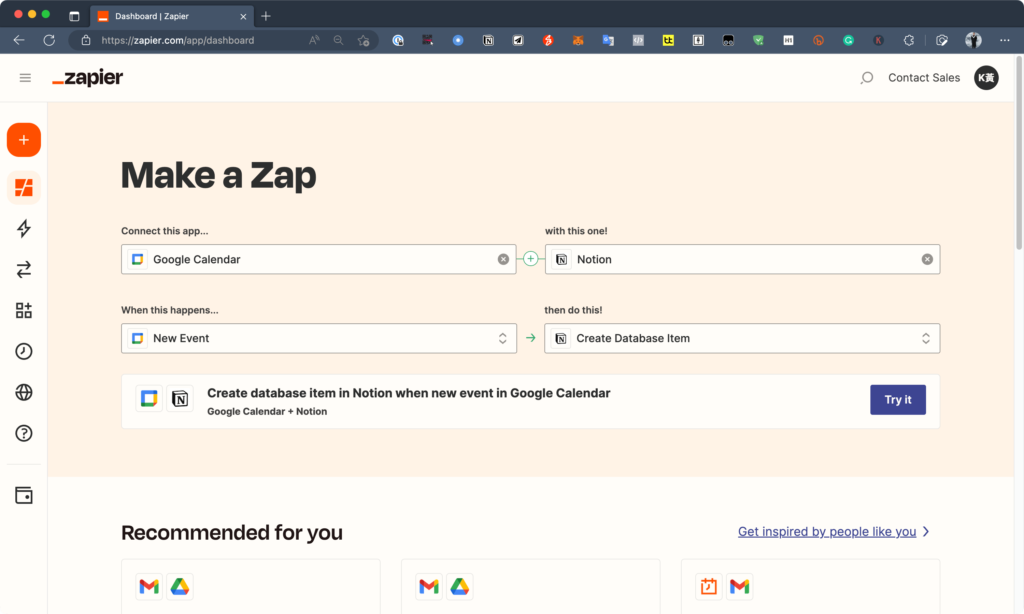Click the page vertical scrollbar

(x=1019, y=153)
